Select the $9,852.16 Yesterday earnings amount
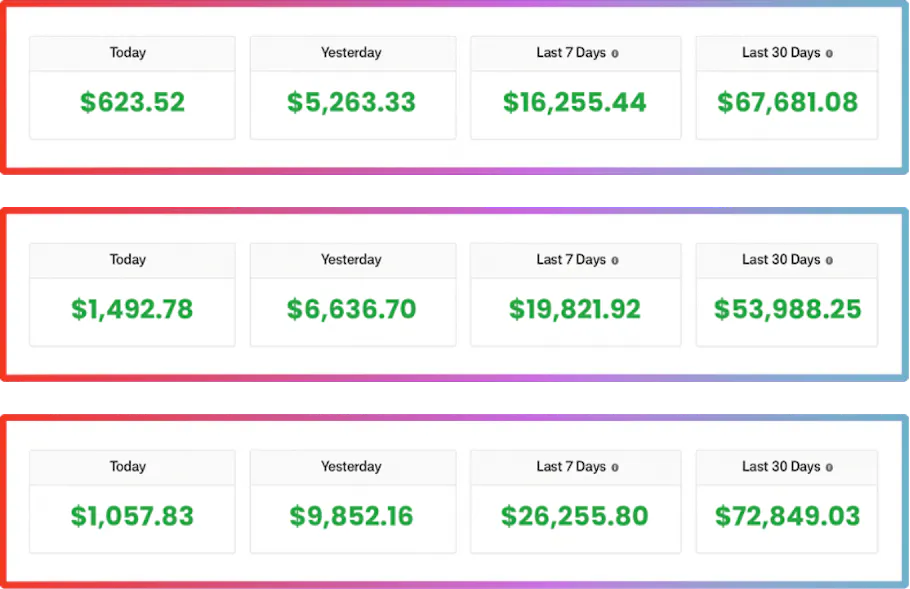This screenshot has height=589, width=910. coord(351,516)
